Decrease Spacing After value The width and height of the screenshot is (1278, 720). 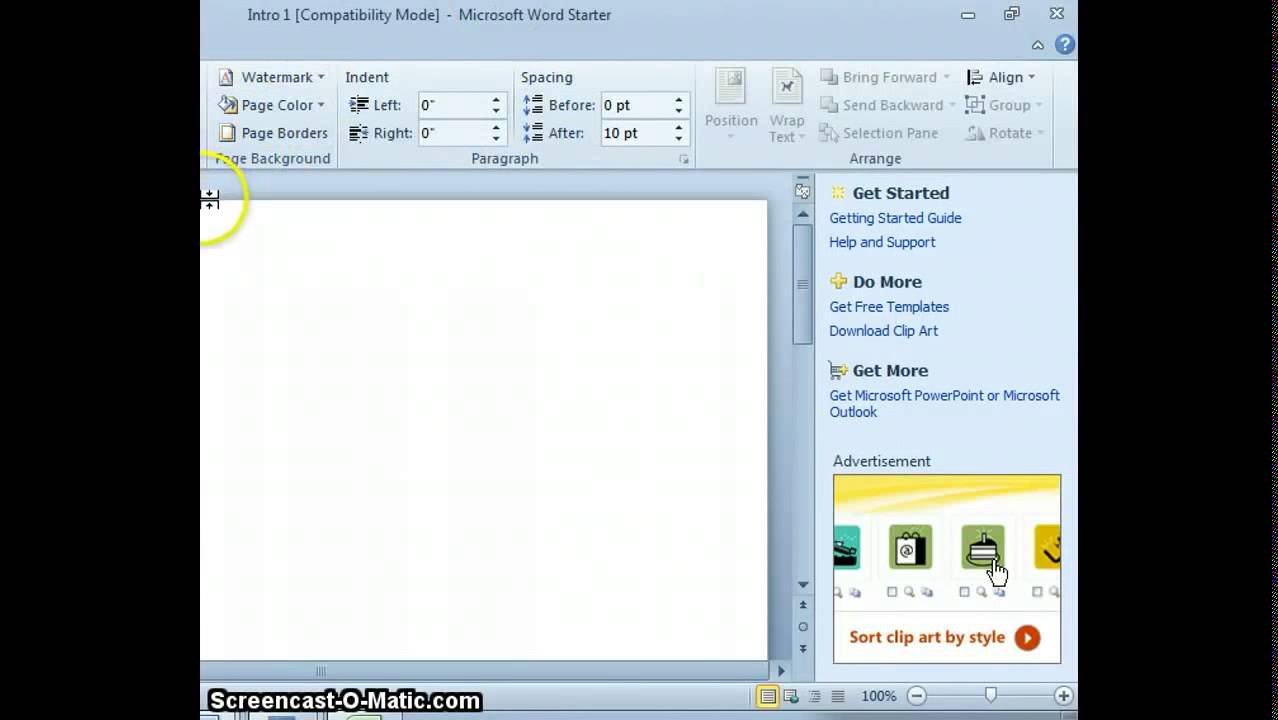[x=679, y=139]
